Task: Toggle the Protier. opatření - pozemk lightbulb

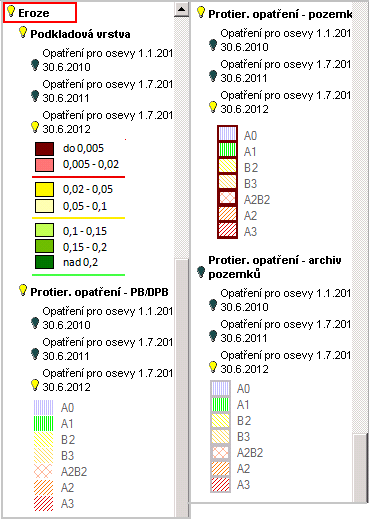Action: click(x=201, y=12)
